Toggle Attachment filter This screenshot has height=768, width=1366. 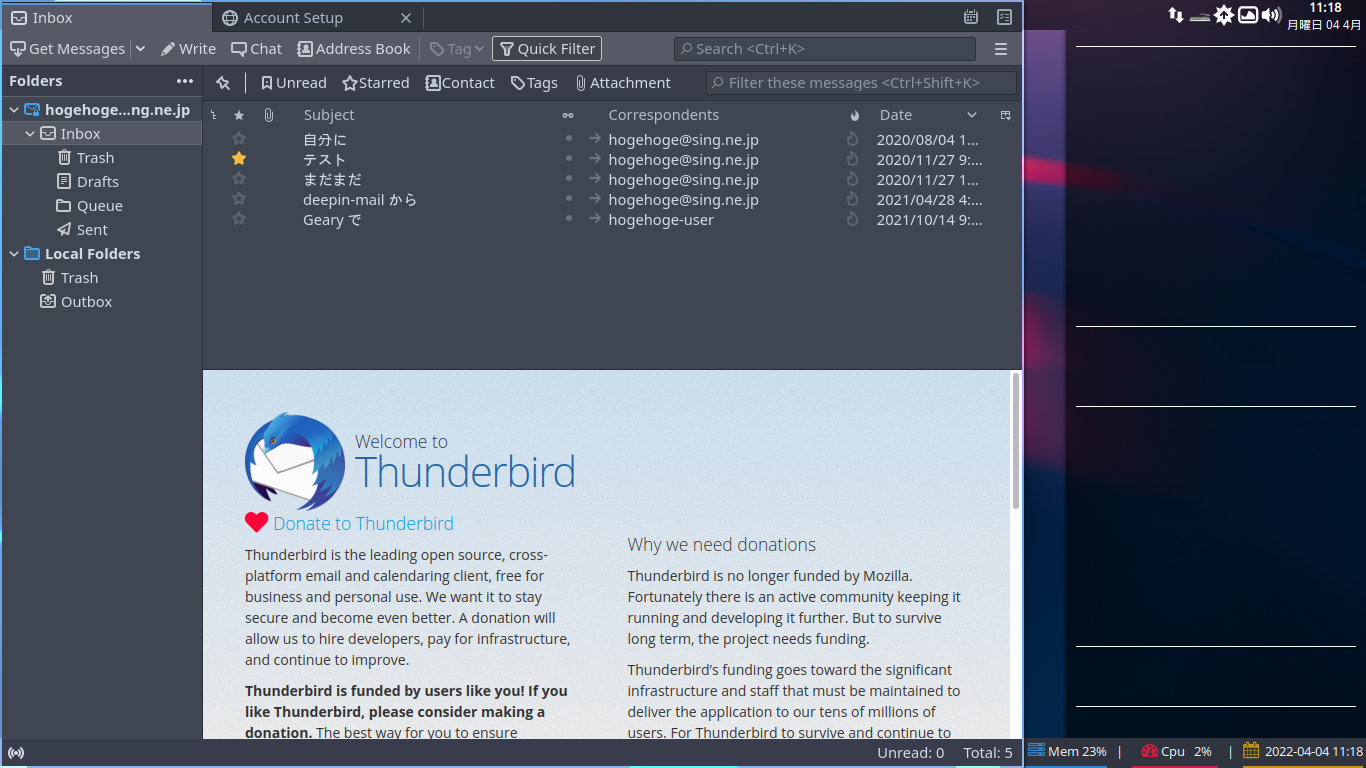click(623, 83)
